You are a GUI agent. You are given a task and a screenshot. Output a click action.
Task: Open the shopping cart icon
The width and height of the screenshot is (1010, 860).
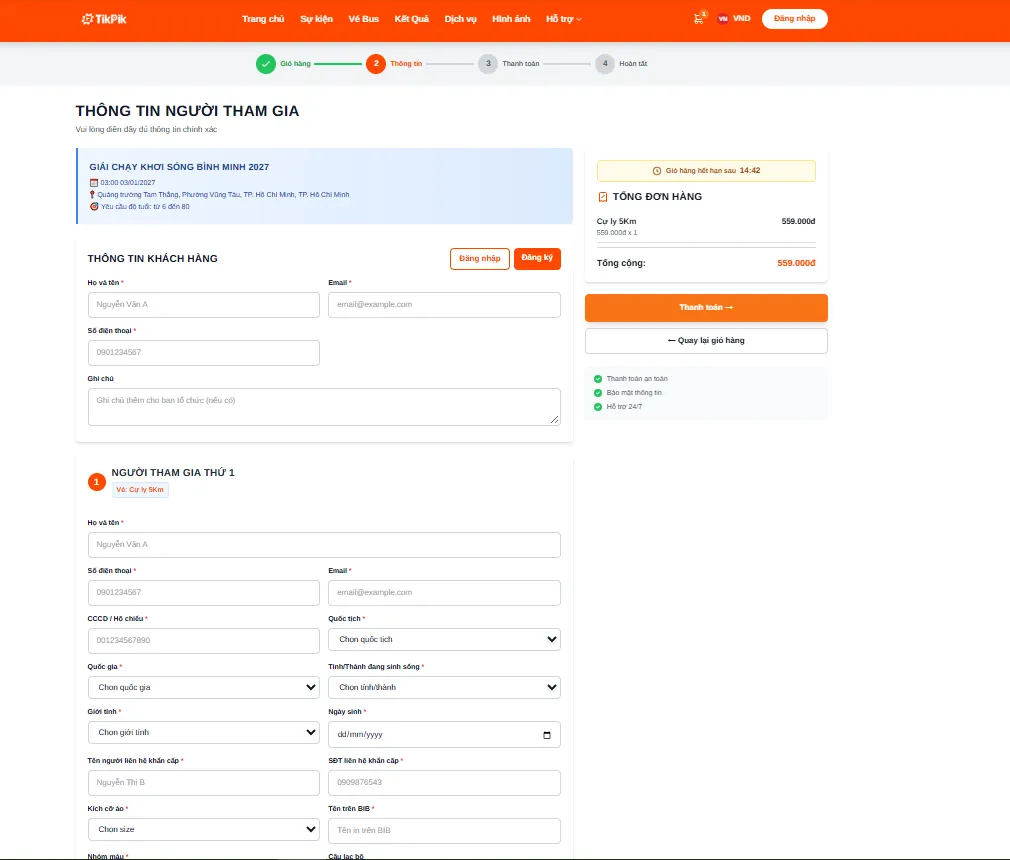pyautogui.click(x=699, y=19)
